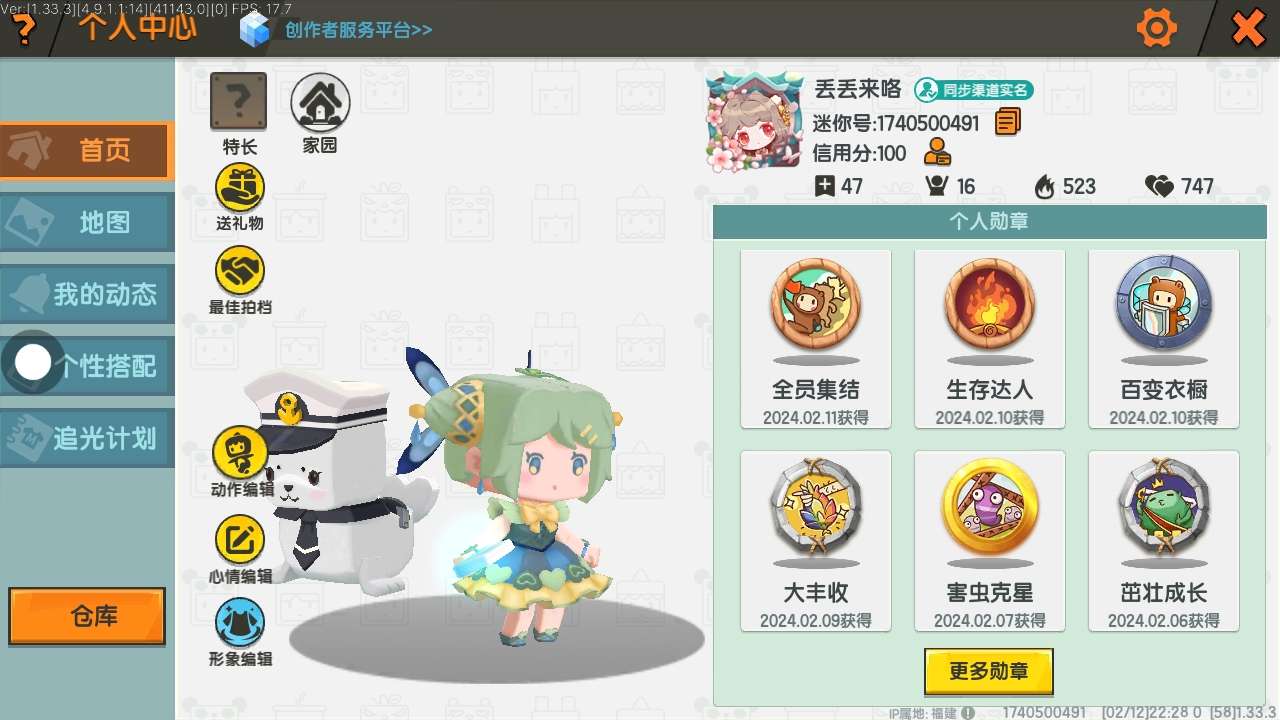The width and height of the screenshot is (1280, 720).
Task: Click the 更多勋章 button
Action: [988, 671]
